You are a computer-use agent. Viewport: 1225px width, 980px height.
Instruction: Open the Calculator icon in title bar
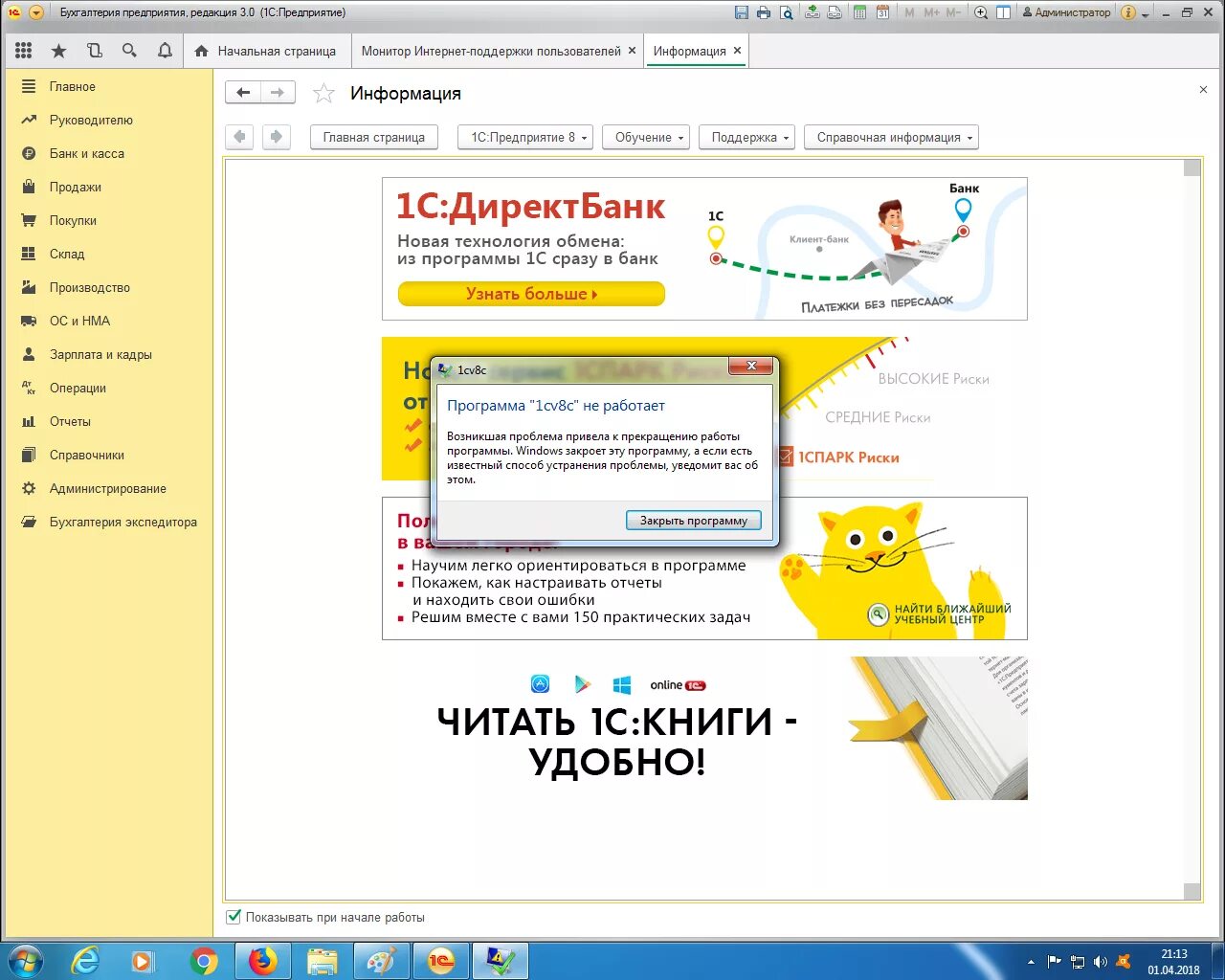[859, 12]
